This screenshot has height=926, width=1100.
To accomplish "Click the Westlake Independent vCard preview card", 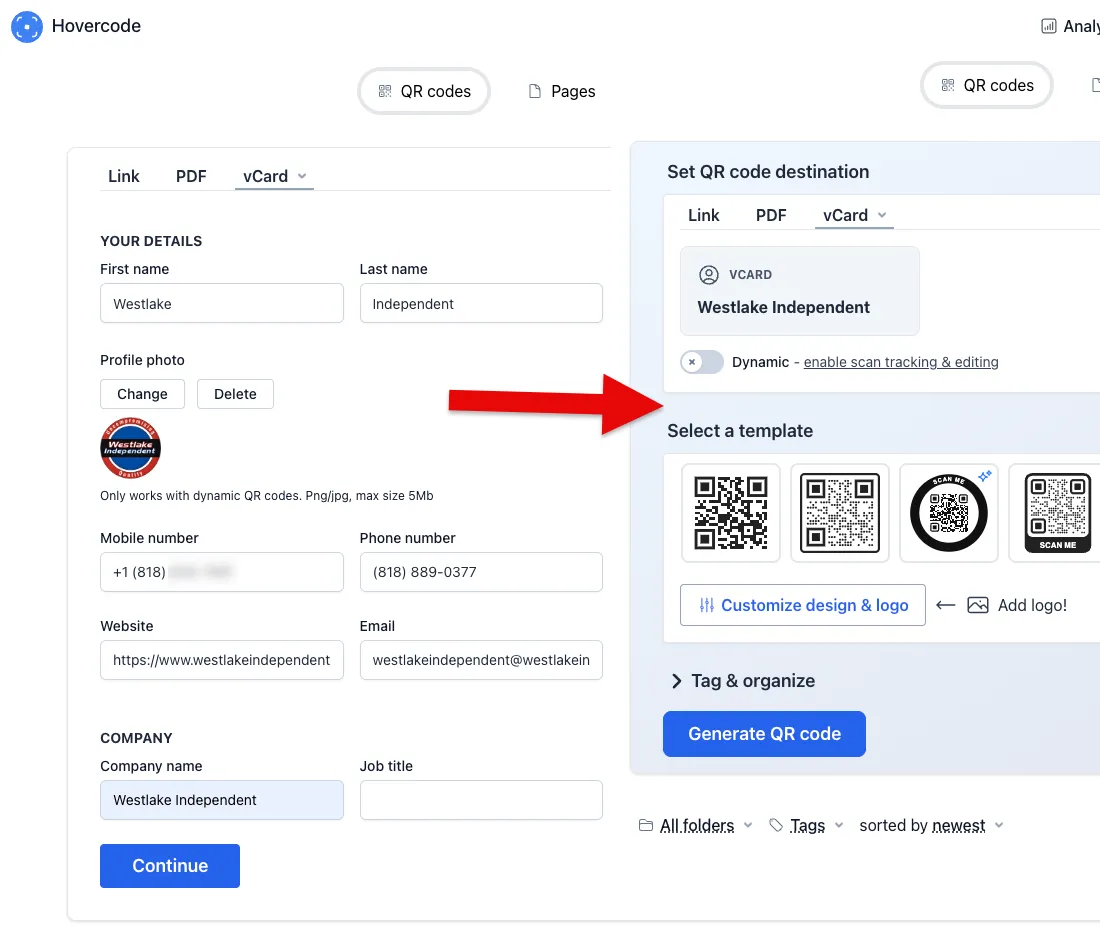I will [x=800, y=290].
